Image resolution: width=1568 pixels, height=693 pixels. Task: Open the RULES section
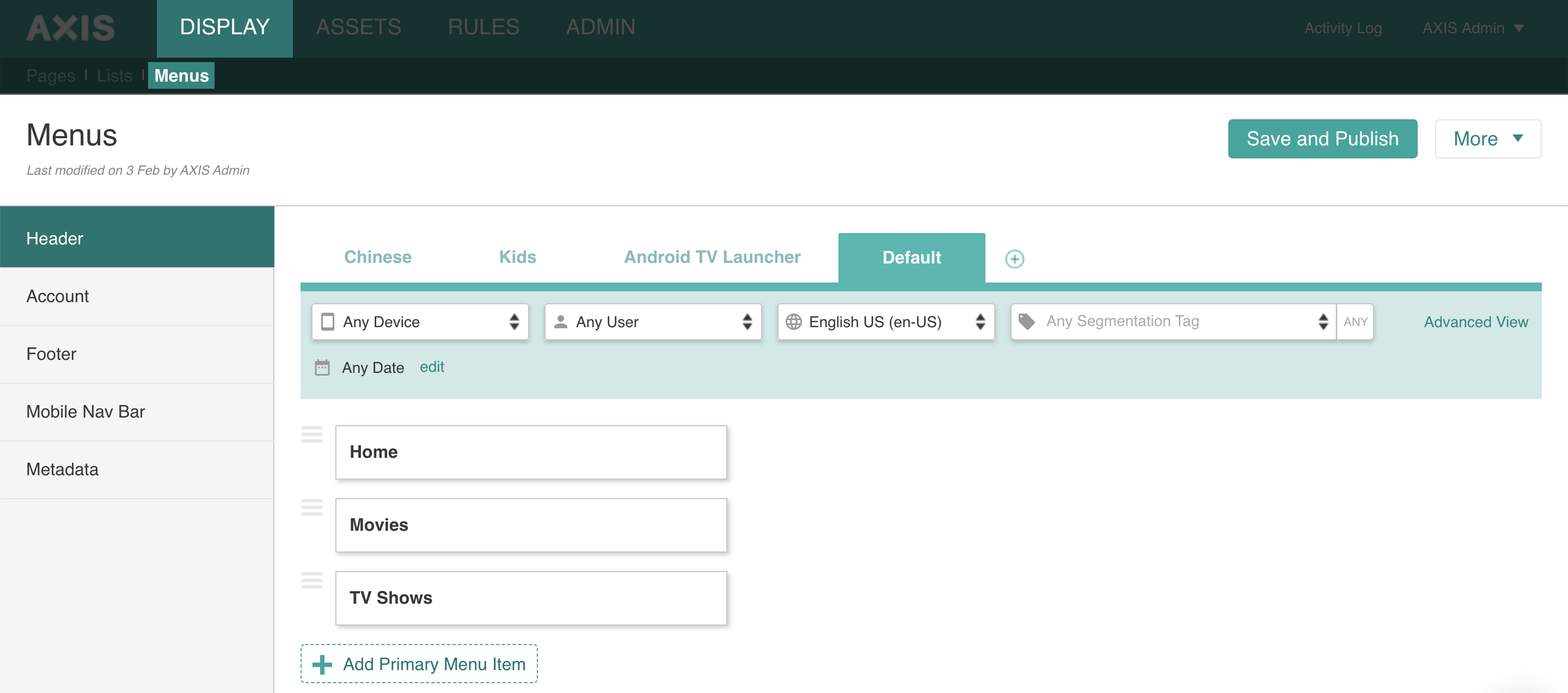pos(483,27)
